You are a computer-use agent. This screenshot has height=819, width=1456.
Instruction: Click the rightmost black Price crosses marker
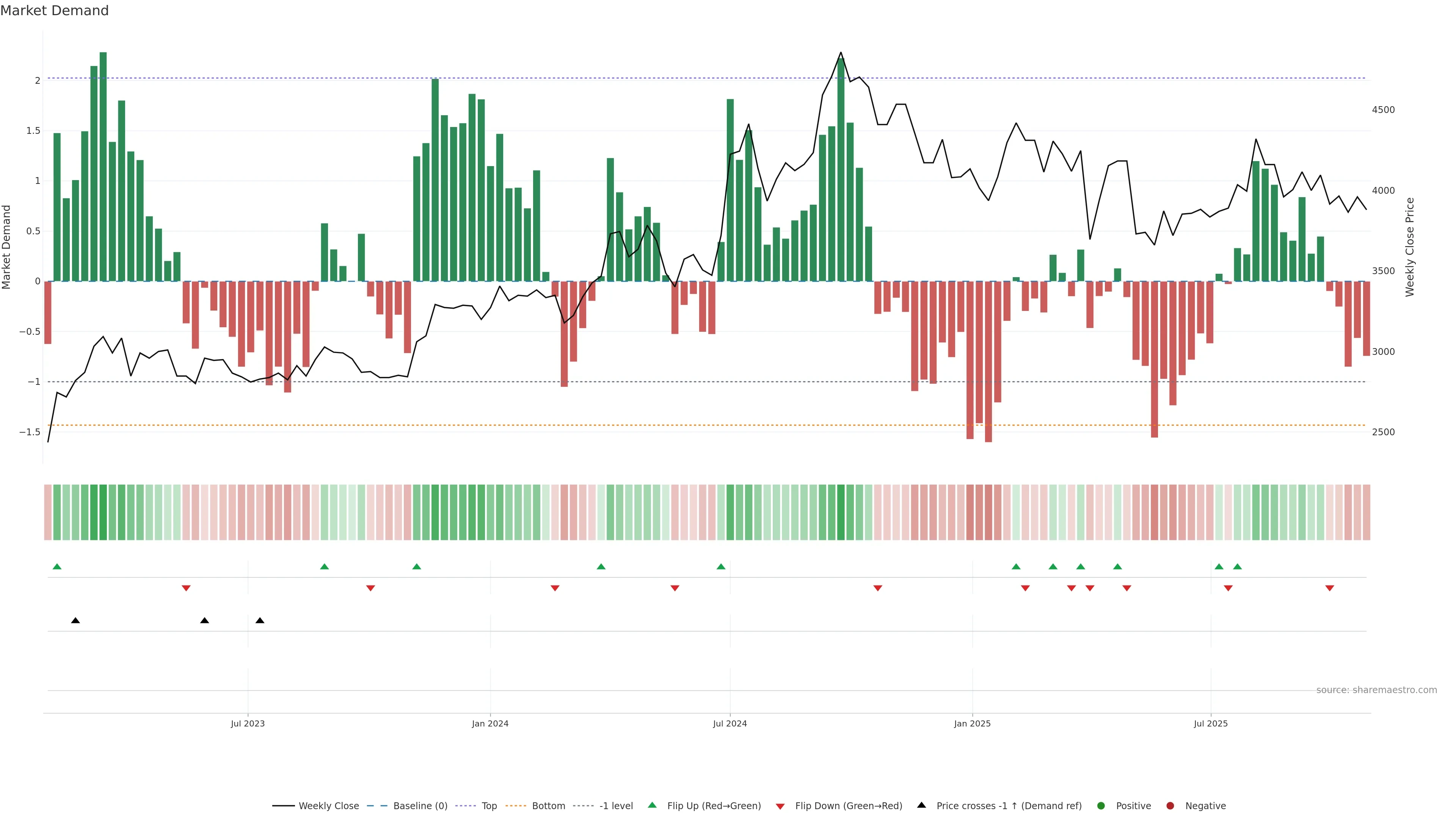pos(259,621)
